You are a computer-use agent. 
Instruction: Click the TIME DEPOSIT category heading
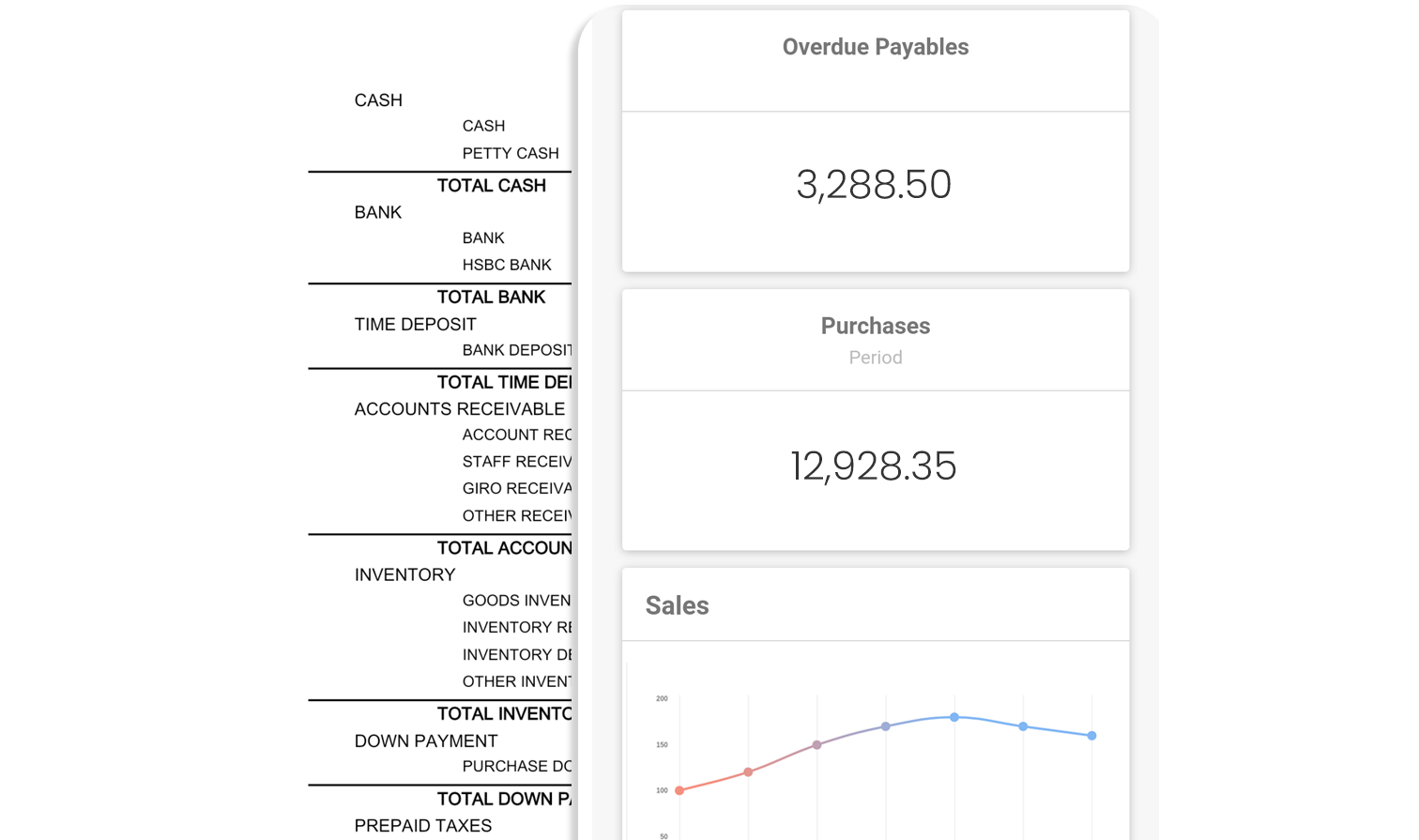click(x=415, y=325)
